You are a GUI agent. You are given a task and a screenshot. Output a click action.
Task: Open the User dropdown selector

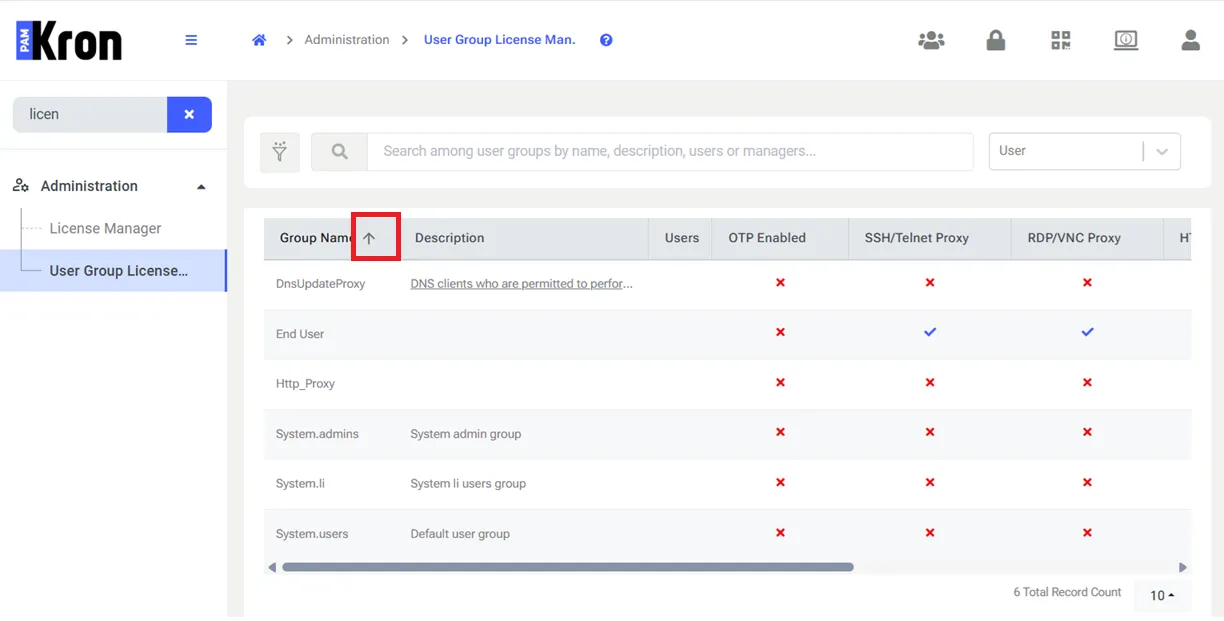(1085, 151)
